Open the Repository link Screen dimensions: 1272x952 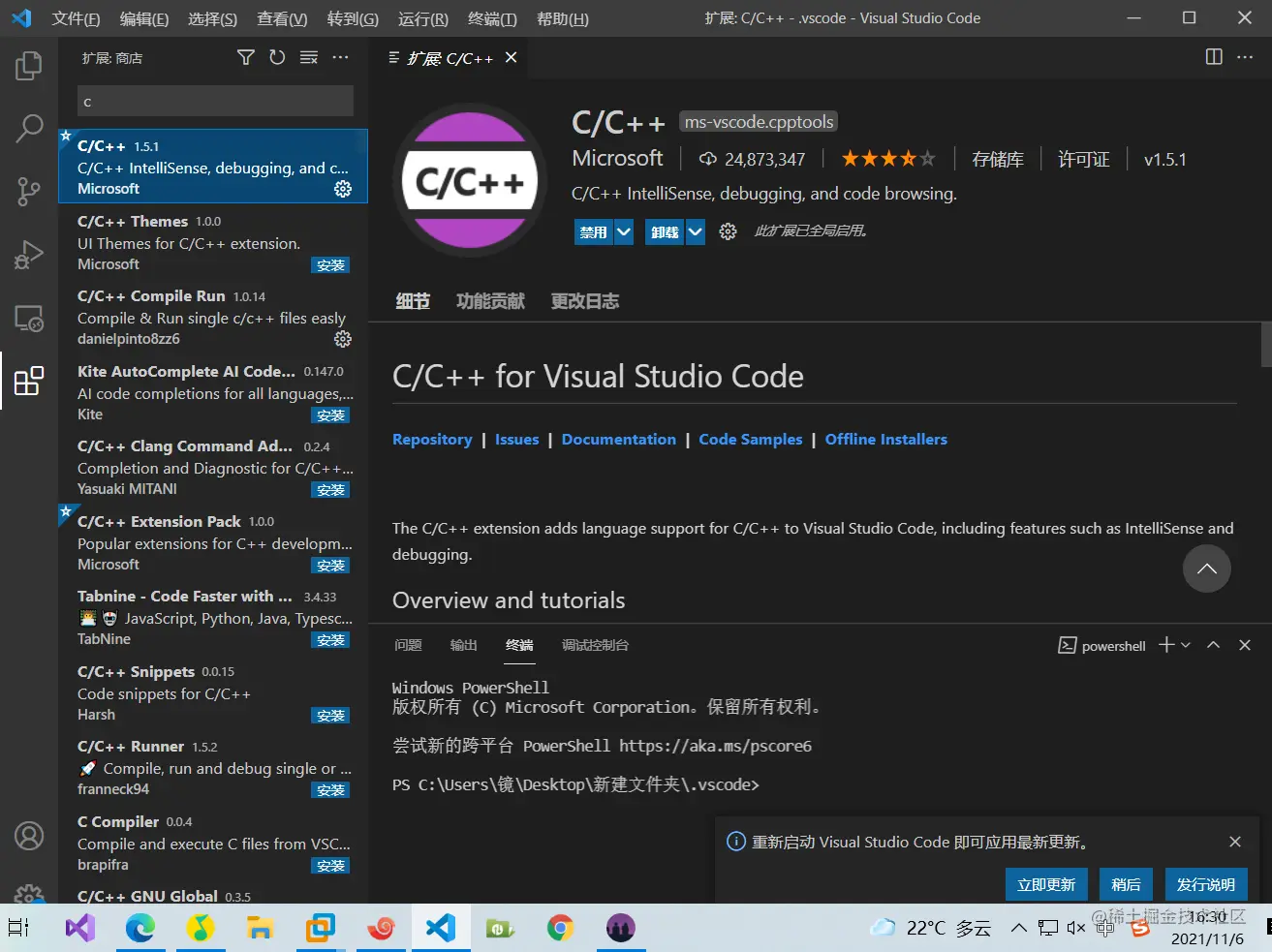[x=432, y=439]
